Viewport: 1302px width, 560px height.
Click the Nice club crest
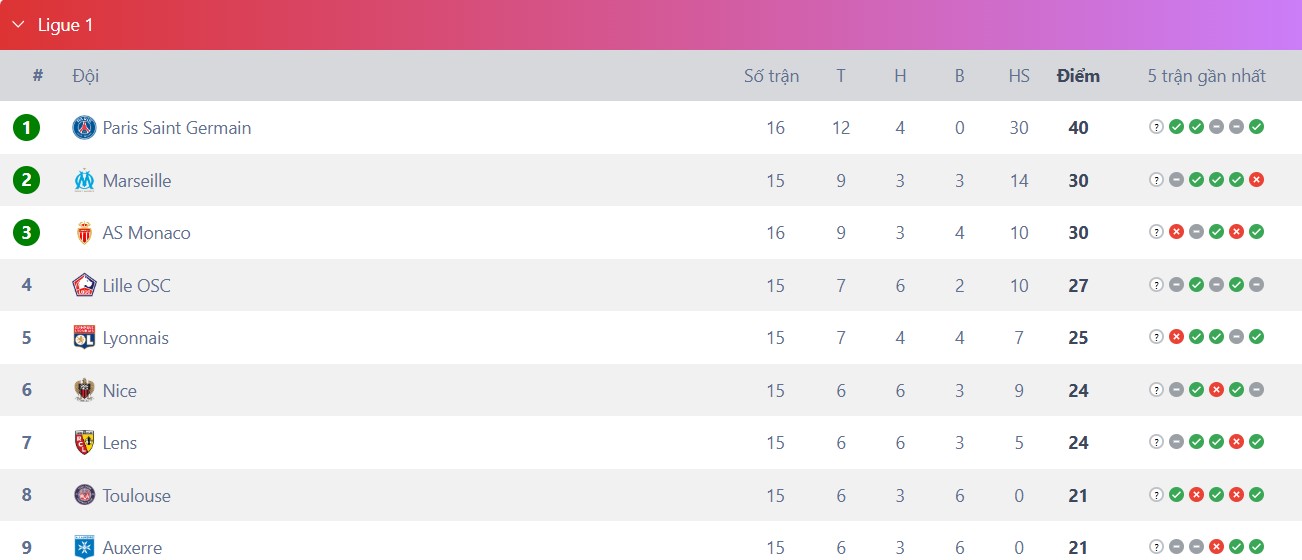point(84,390)
